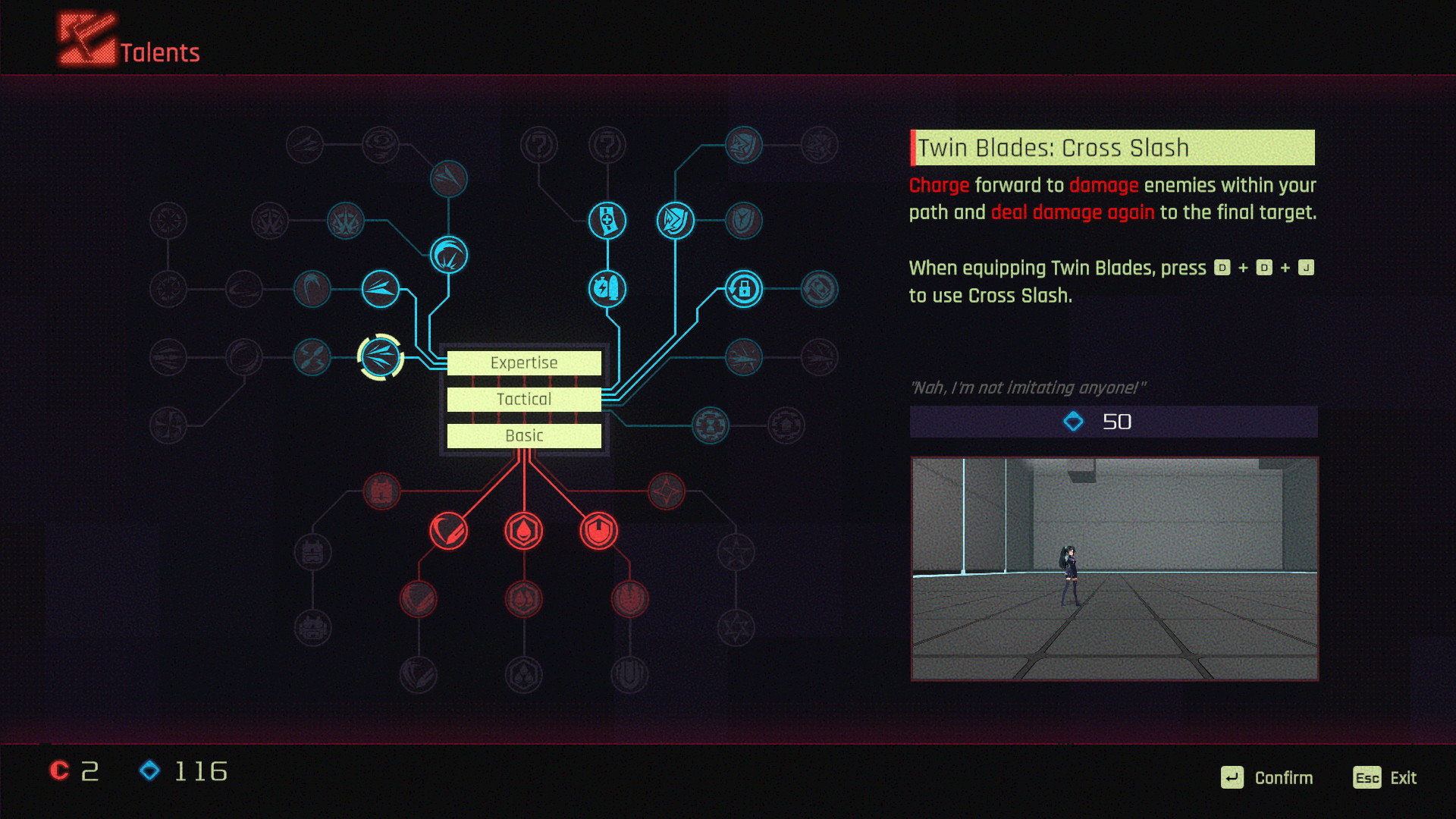Expand the Expertise talent category
Image resolution: width=1456 pixels, height=819 pixels.
523,362
